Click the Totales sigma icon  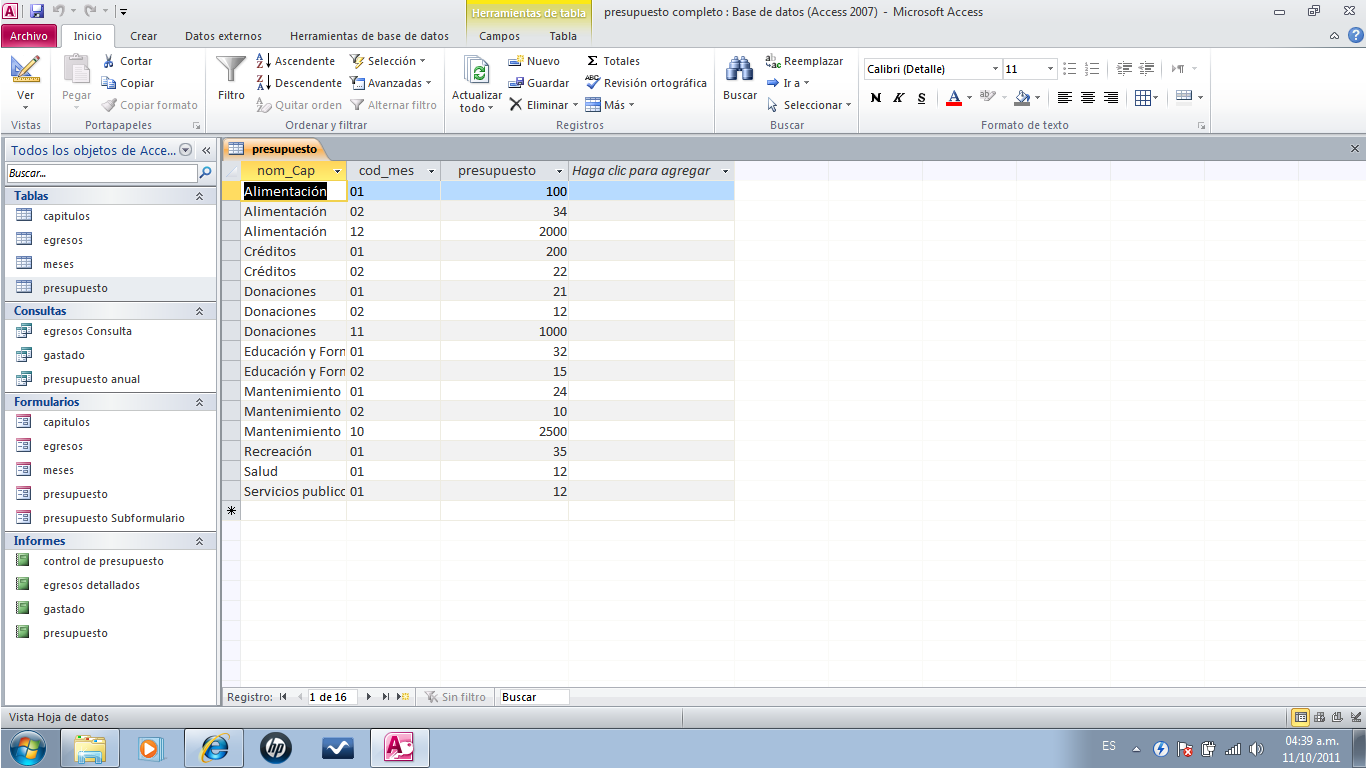593,61
